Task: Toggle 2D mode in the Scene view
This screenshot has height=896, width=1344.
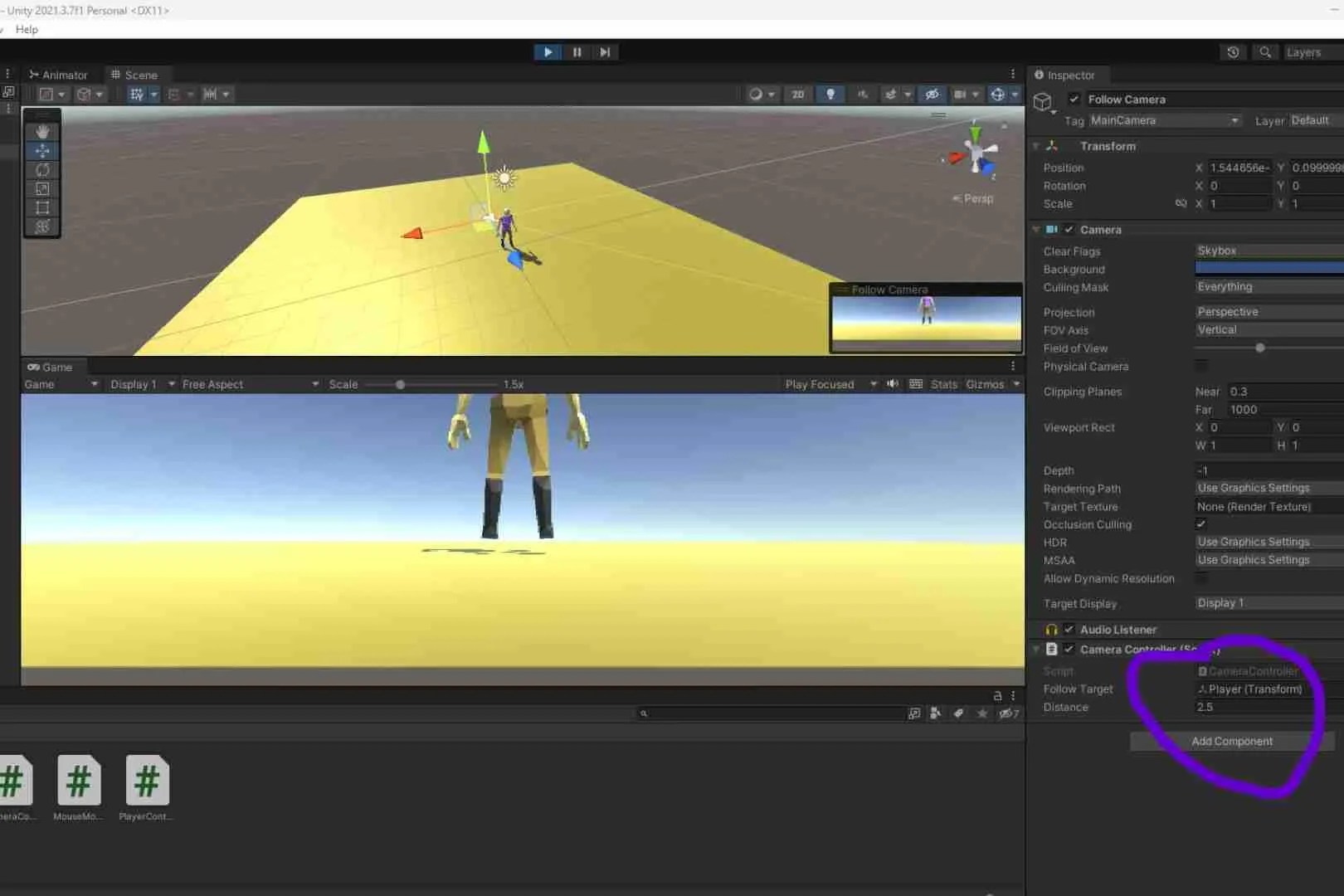Action: [797, 94]
